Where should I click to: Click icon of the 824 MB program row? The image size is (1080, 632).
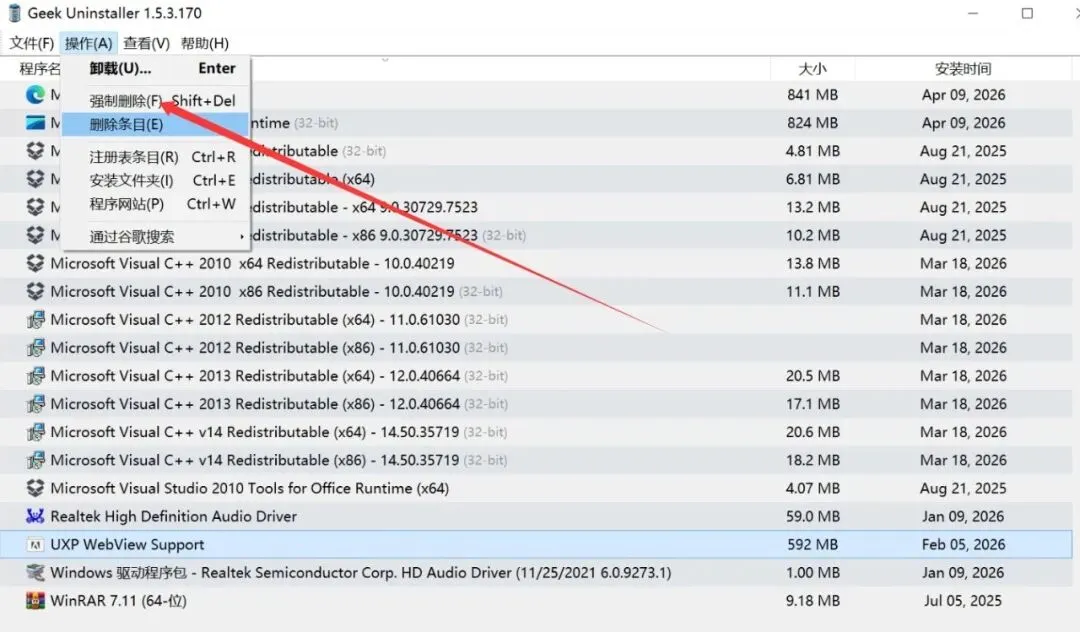[35, 123]
